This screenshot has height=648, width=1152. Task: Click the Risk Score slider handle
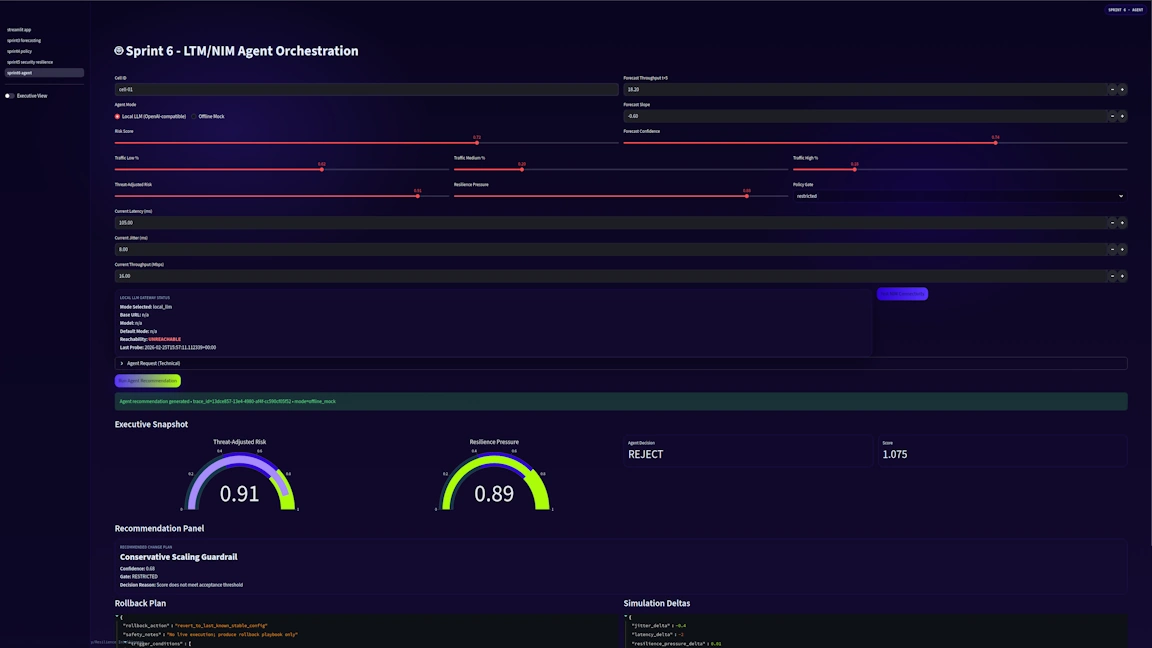pos(477,143)
